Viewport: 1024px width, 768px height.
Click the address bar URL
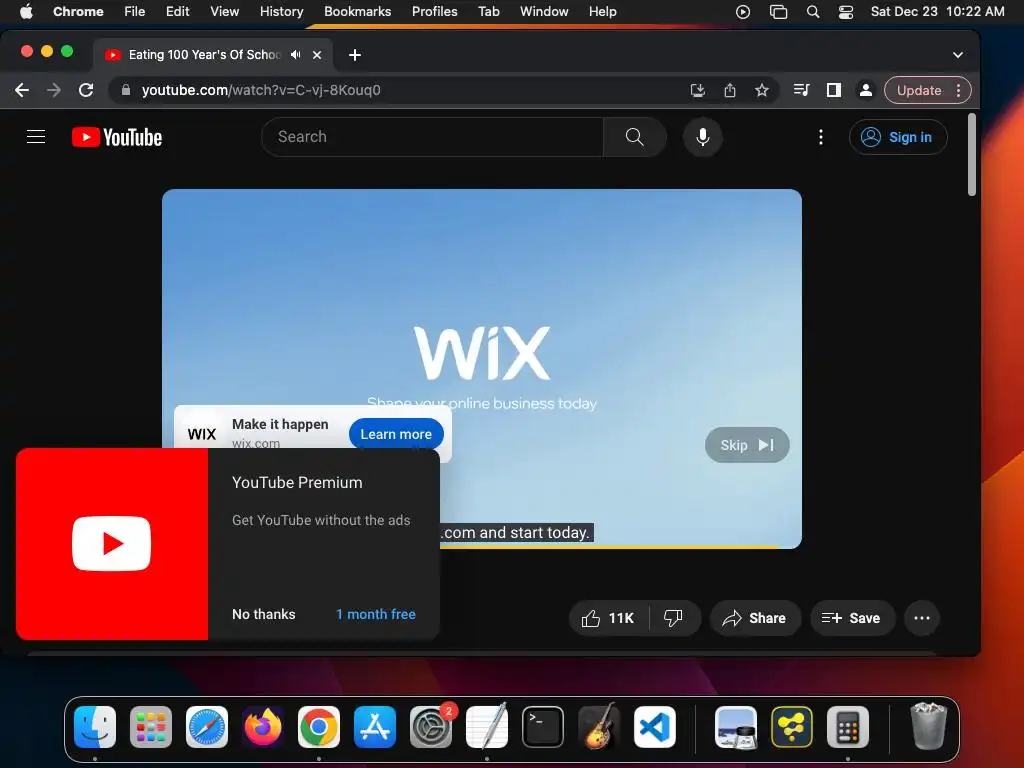[261, 90]
